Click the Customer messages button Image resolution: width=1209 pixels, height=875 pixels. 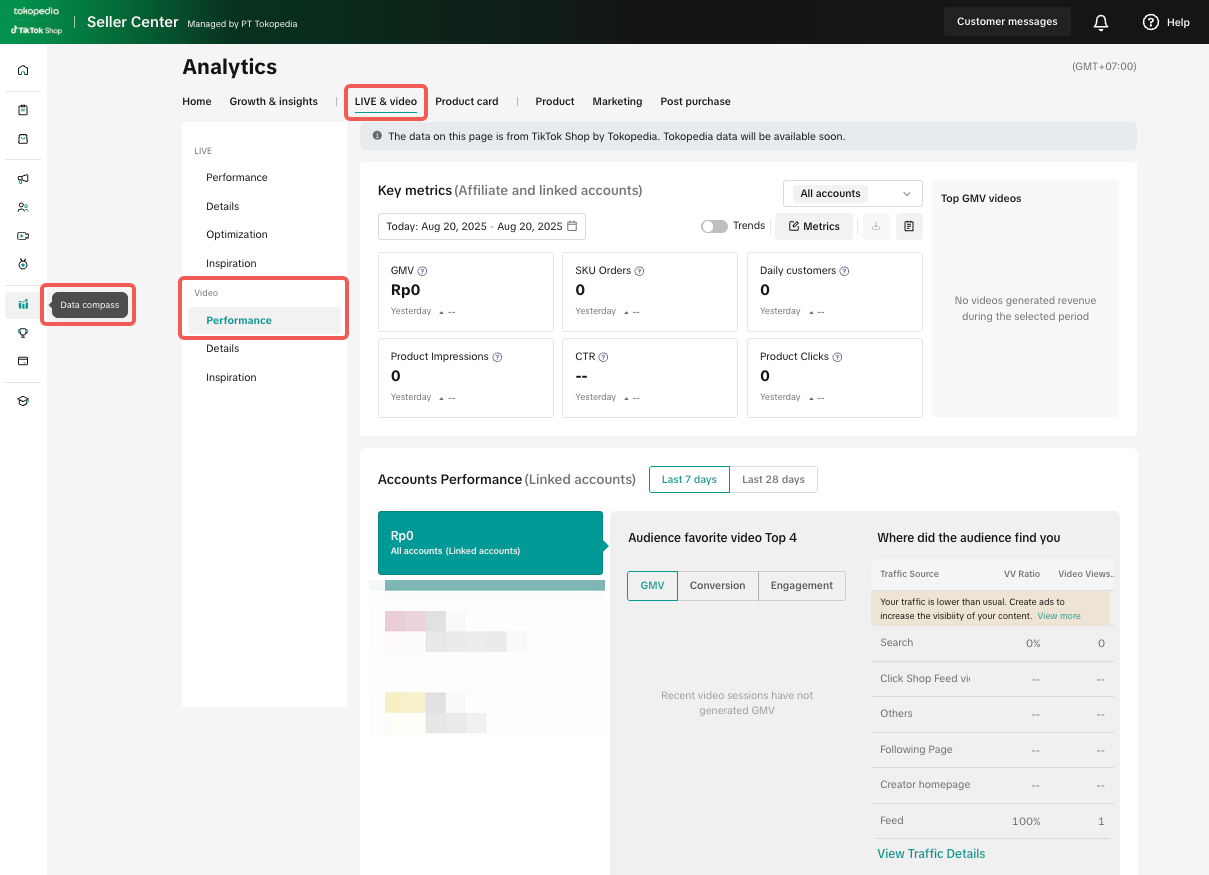(1006, 22)
